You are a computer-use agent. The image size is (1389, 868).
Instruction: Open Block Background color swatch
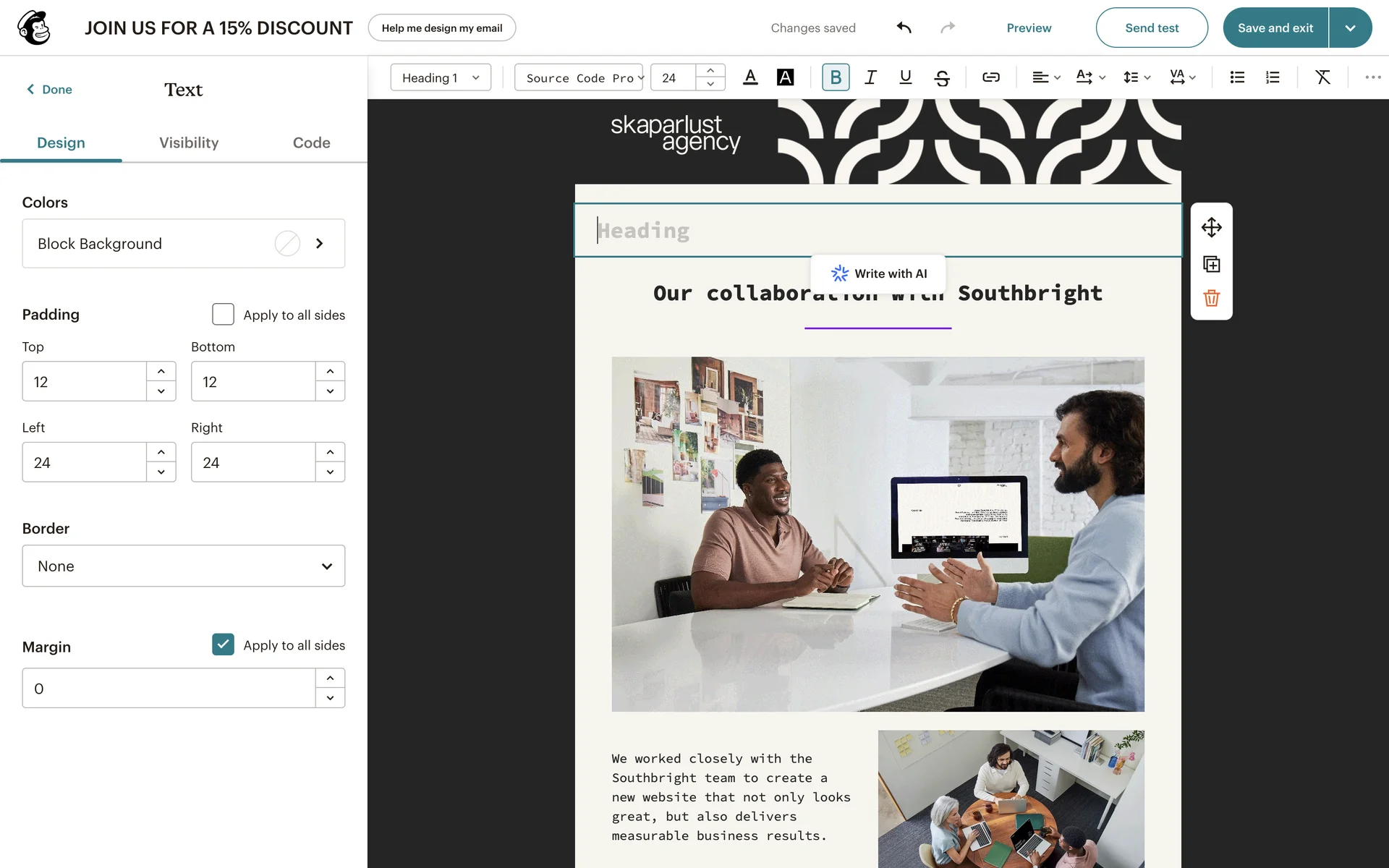coord(287,244)
